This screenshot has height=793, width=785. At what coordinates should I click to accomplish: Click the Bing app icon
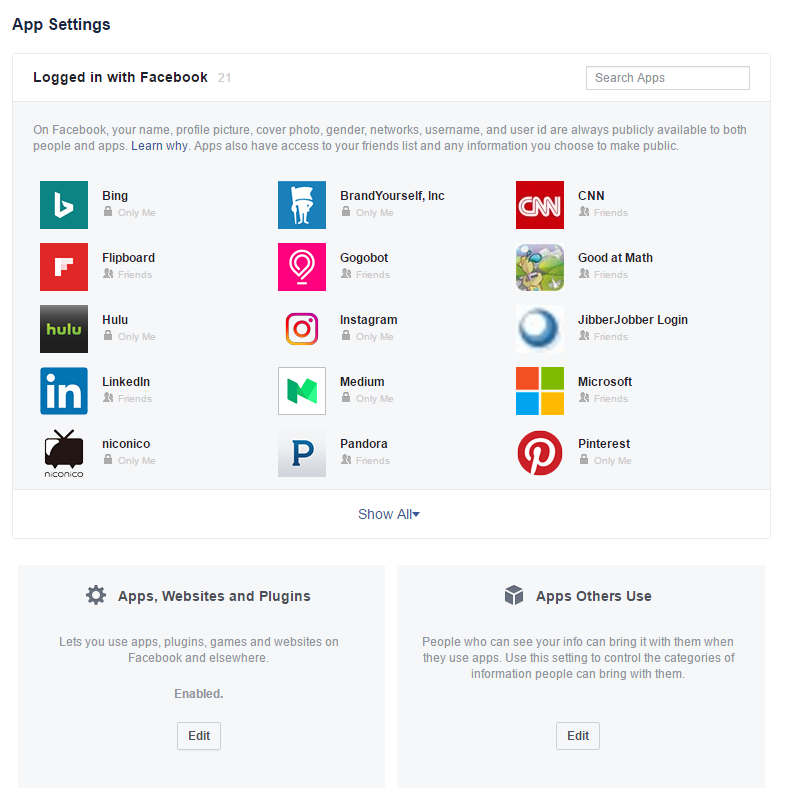(x=64, y=205)
